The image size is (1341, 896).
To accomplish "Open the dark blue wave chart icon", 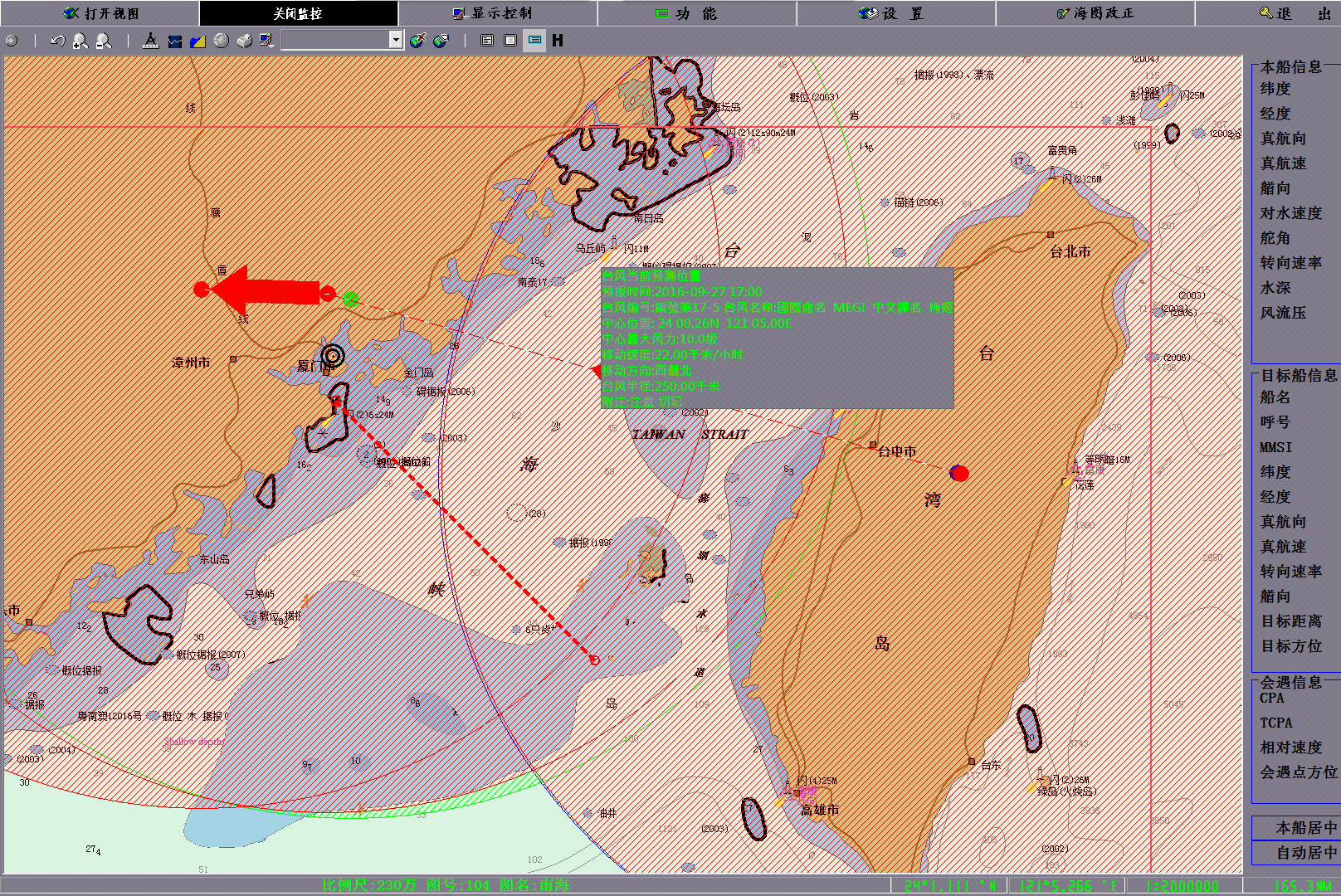I will 174,41.
